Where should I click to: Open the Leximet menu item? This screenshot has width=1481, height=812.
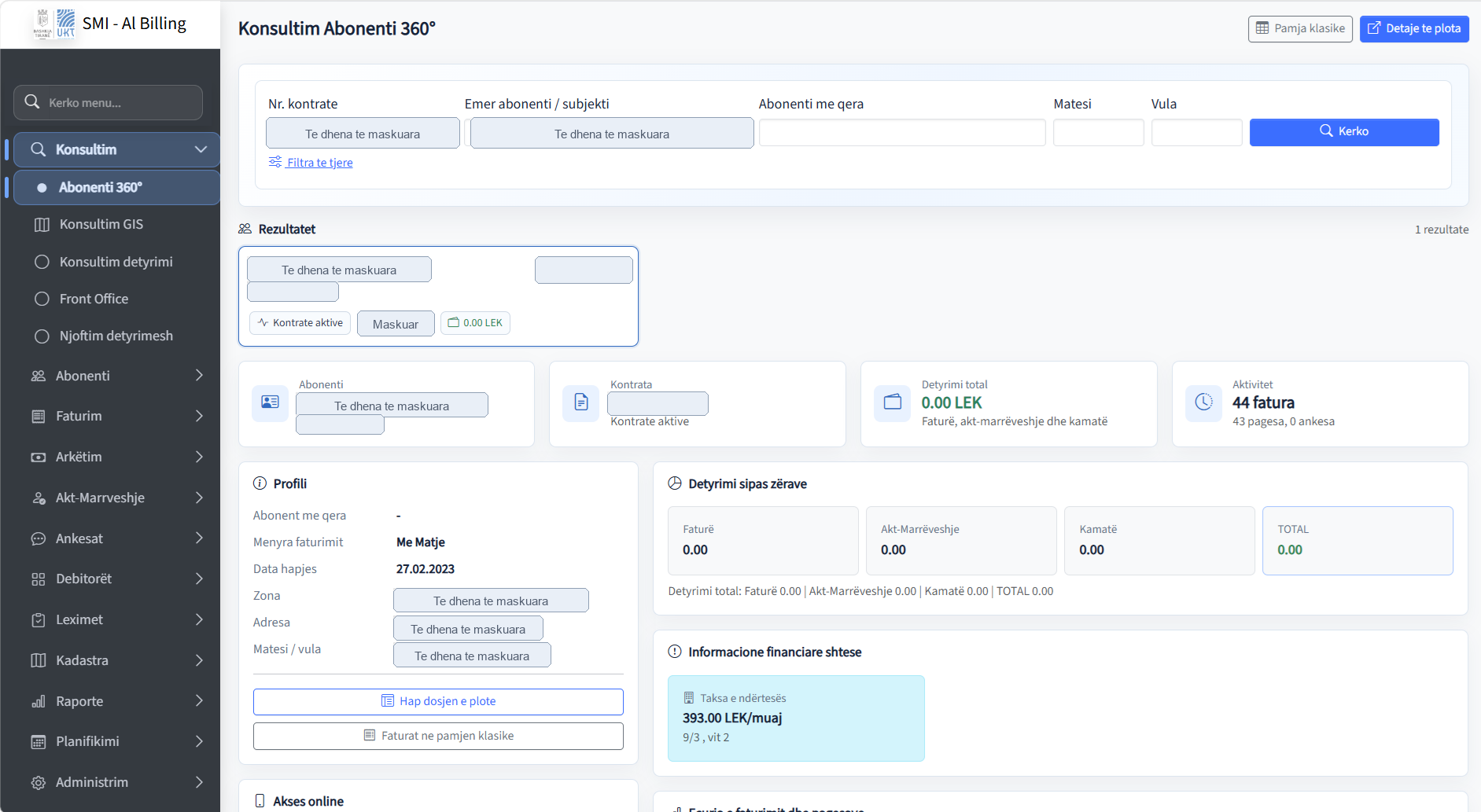(116, 619)
